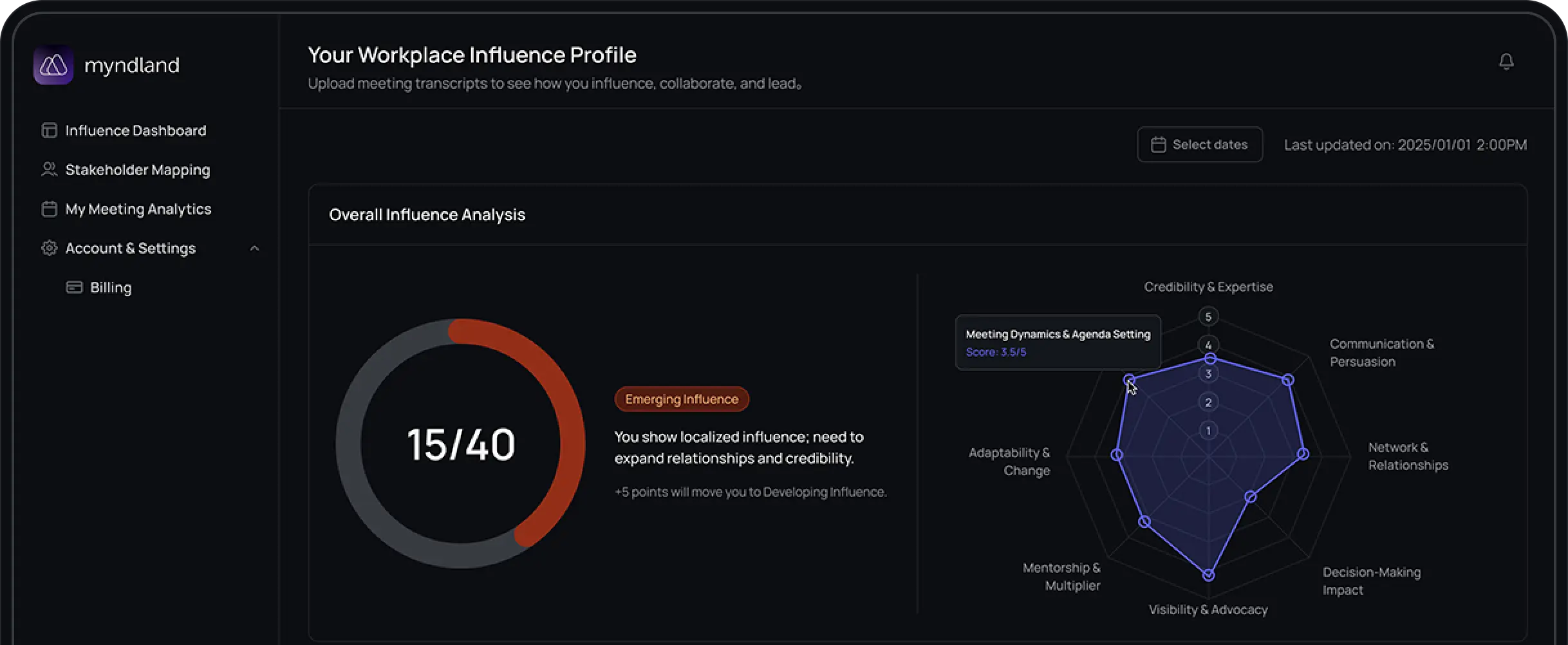The width and height of the screenshot is (1568, 645).
Task: Click the Billing card icon
Action: coord(75,287)
